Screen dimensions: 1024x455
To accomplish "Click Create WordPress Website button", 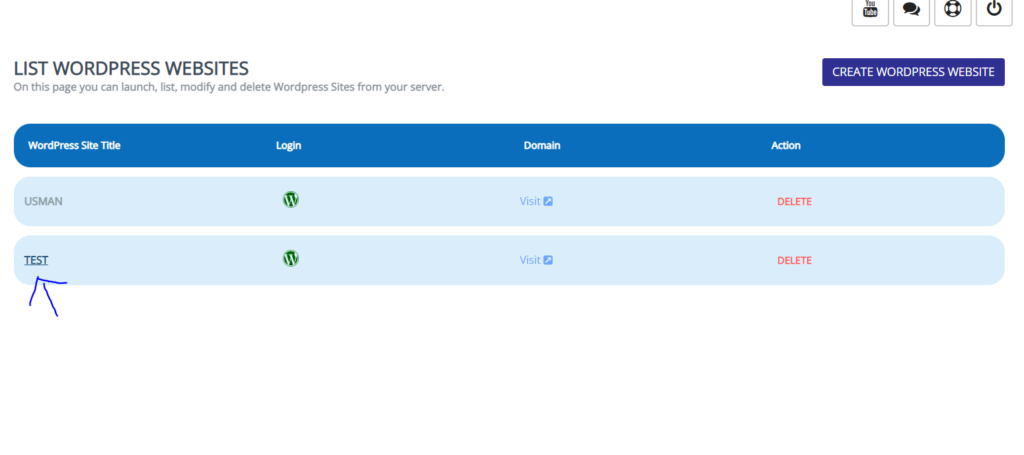I will (x=913, y=72).
